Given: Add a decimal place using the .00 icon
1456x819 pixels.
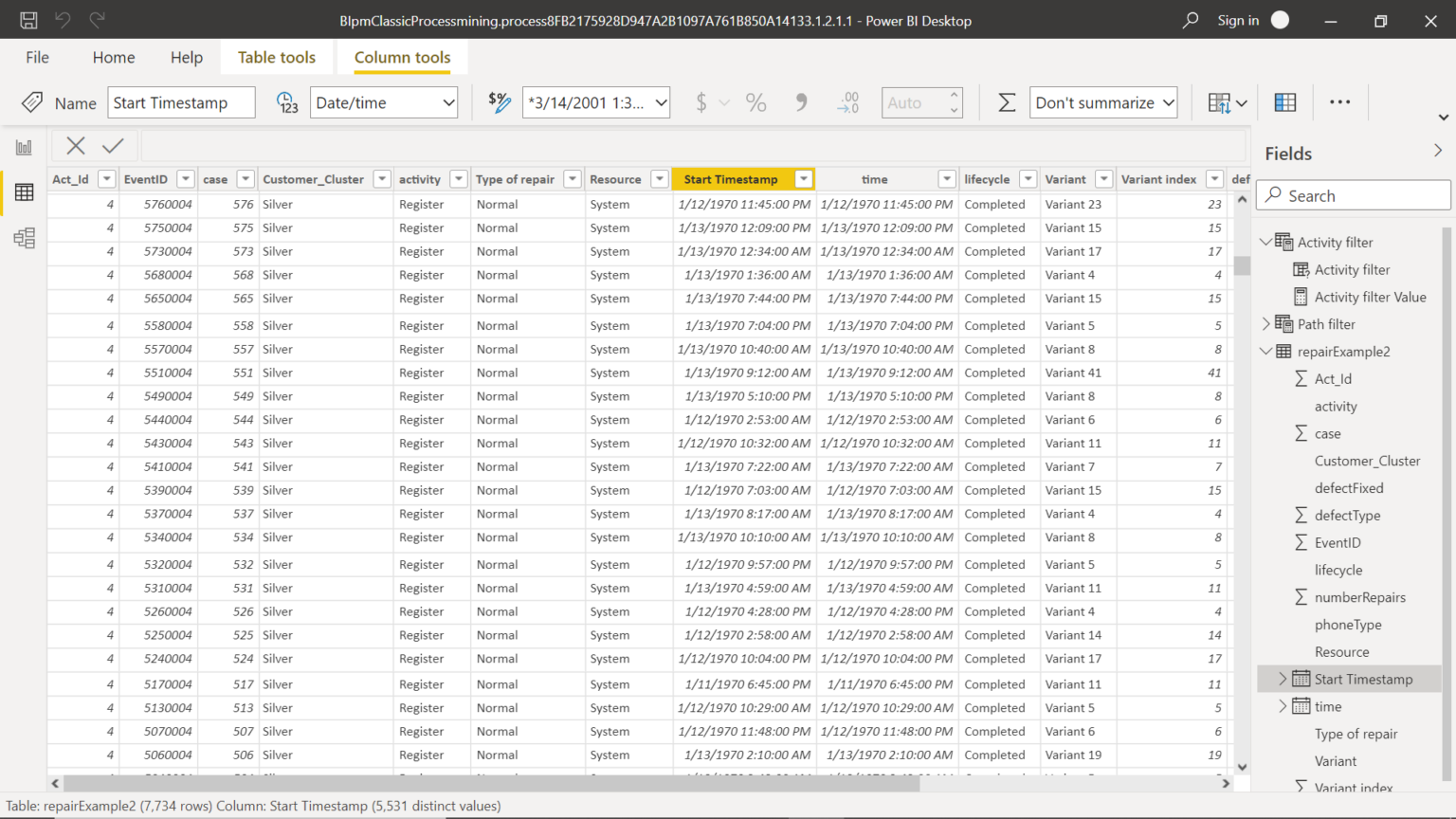Looking at the screenshot, I should (x=846, y=101).
